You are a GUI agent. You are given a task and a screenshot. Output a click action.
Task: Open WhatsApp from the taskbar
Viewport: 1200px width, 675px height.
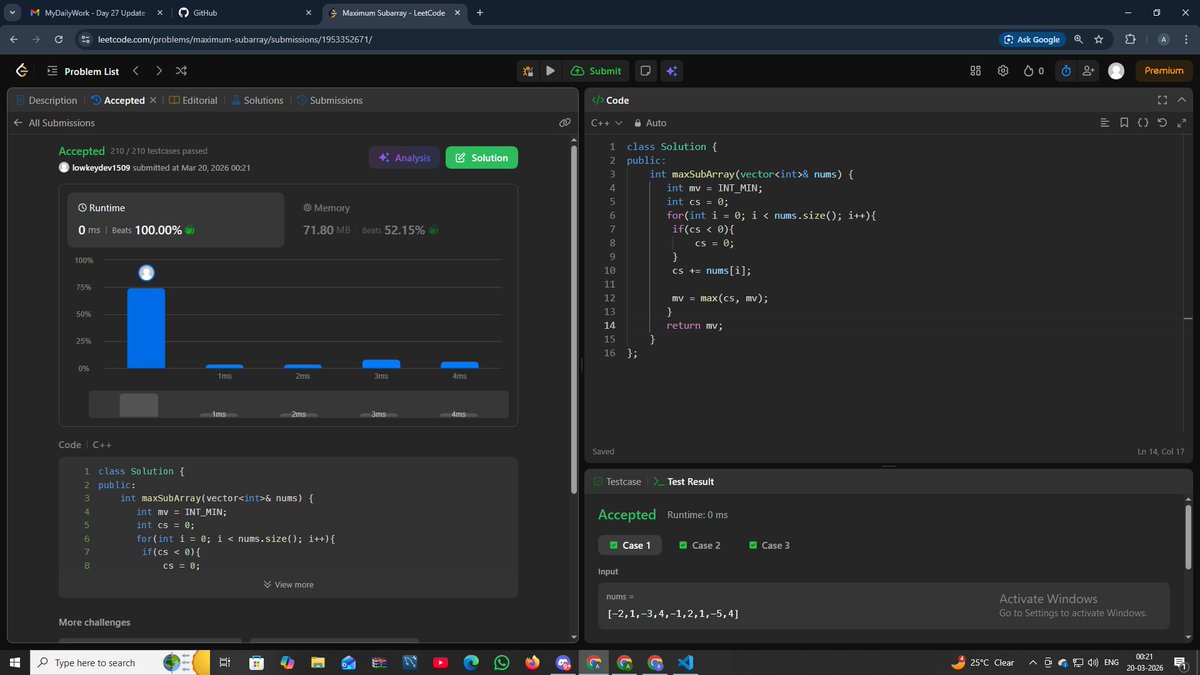pyautogui.click(x=501, y=662)
